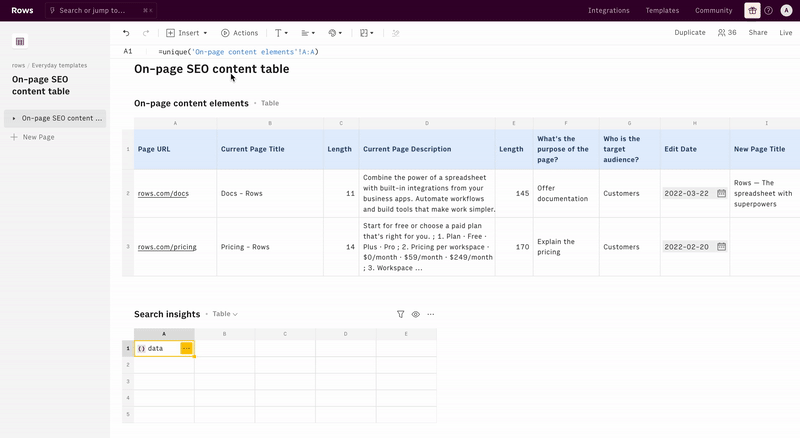Click the undo arrow icon

tap(126, 33)
